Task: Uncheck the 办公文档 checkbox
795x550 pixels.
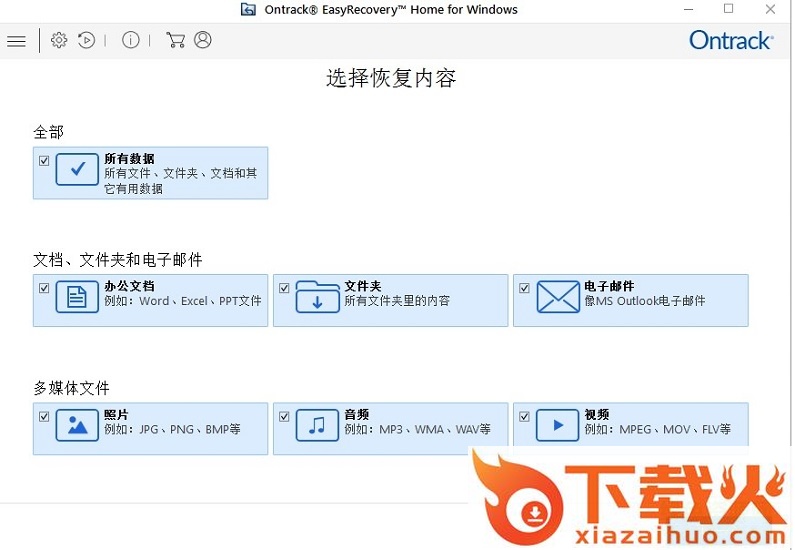Action: 44,288
